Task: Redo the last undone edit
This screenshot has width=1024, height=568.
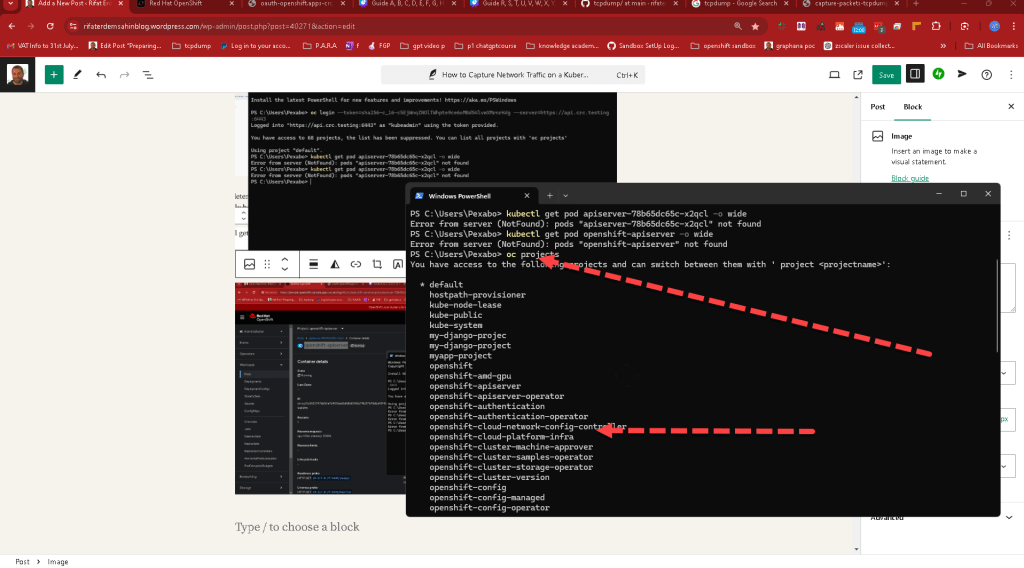Action: (x=124, y=75)
